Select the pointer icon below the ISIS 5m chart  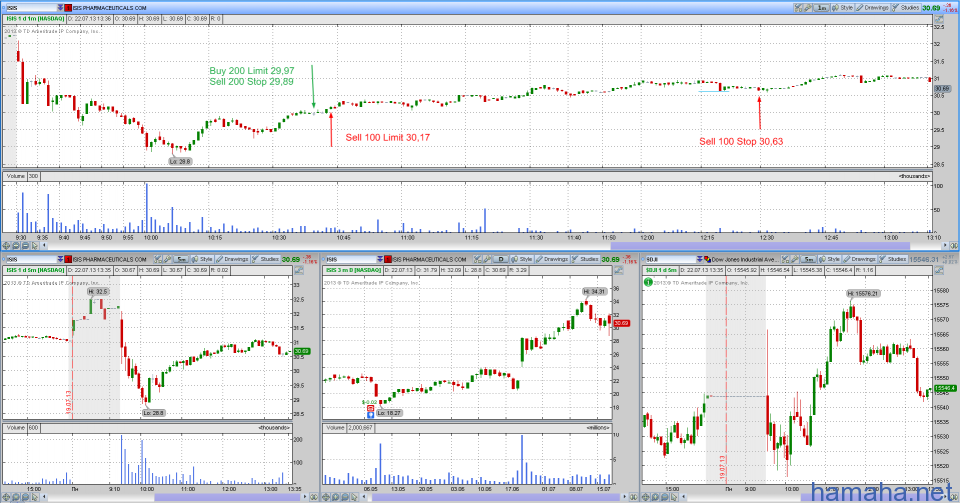pyautogui.click(x=35, y=497)
